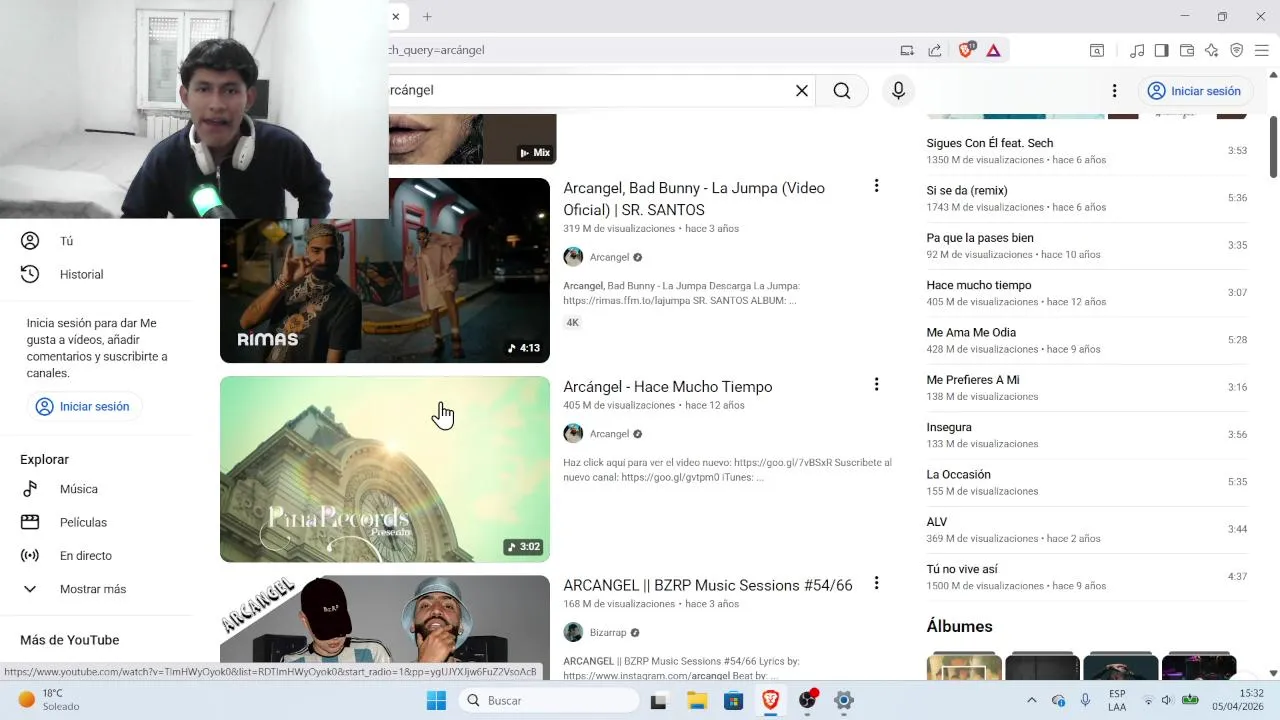Open Settings gear in taskbar
This screenshot has width=1280, height=720.
(844, 701)
